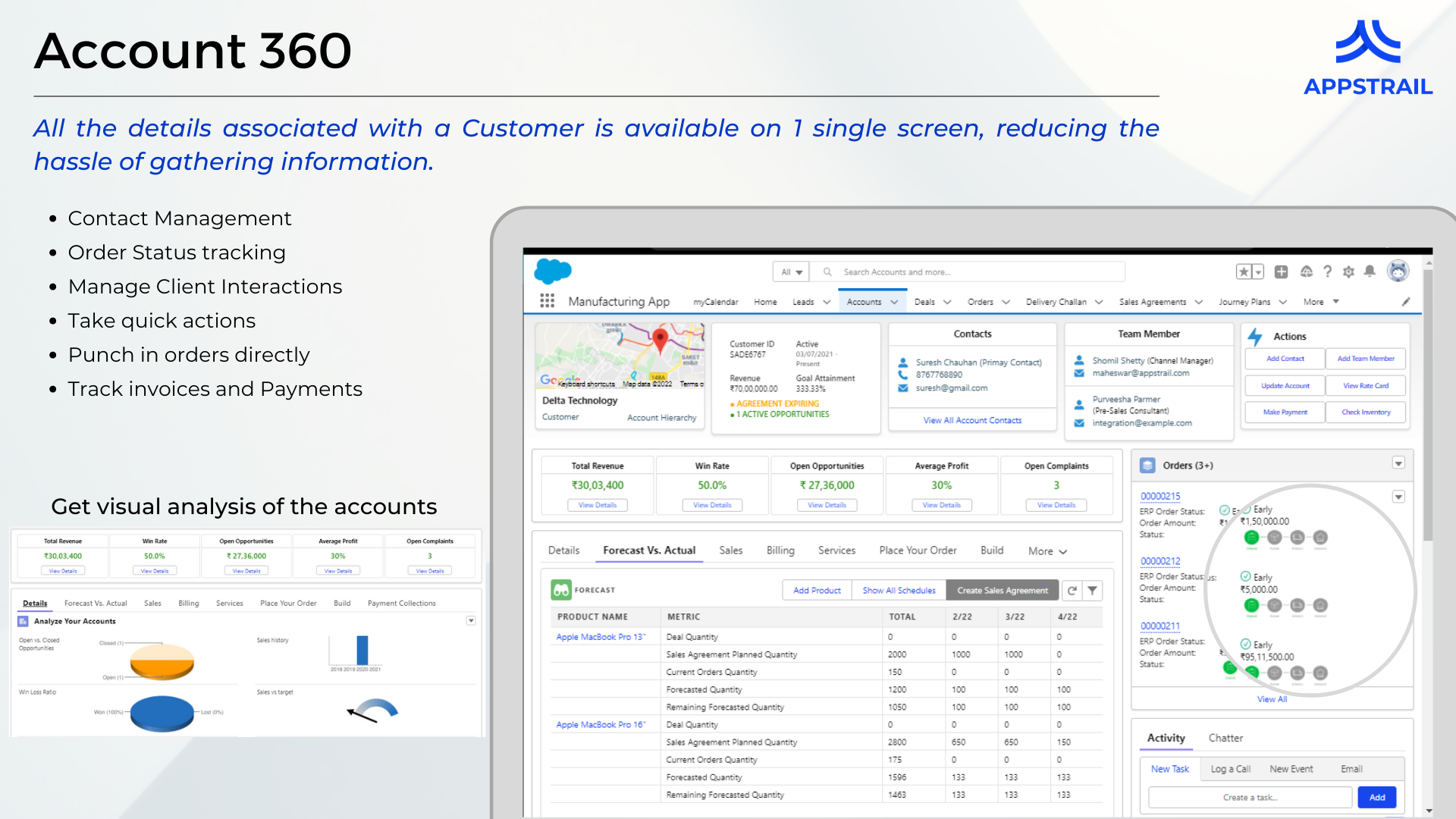The image size is (1456, 819).
Task: Open the Setup gear icon
Action: pyautogui.click(x=1349, y=271)
